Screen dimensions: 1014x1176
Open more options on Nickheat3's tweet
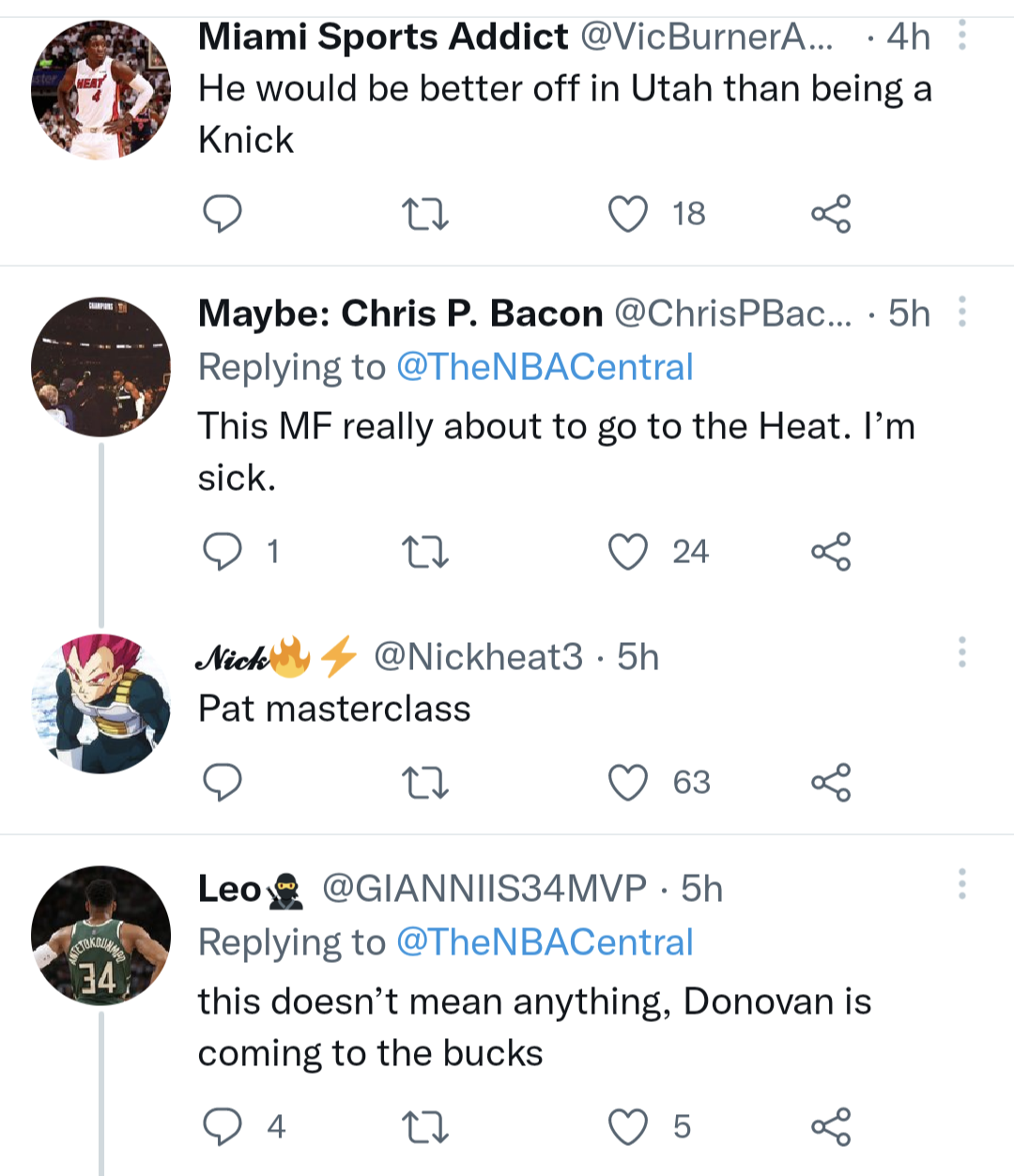coord(962,652)
